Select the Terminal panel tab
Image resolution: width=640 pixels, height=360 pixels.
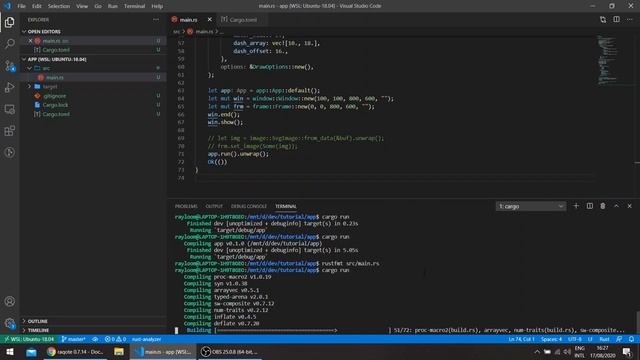coord(286,207)
